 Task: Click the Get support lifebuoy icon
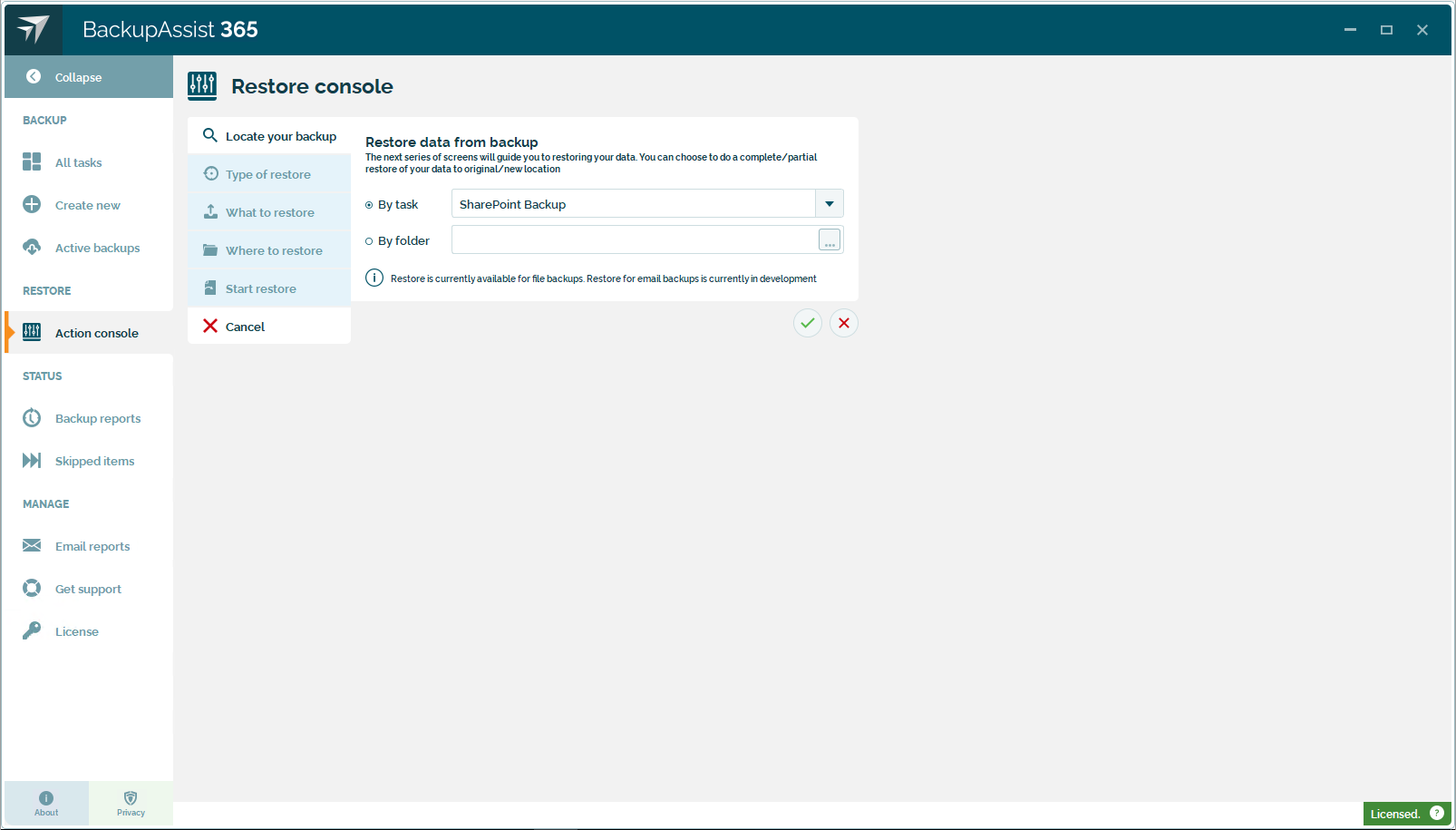pos(32,588)
